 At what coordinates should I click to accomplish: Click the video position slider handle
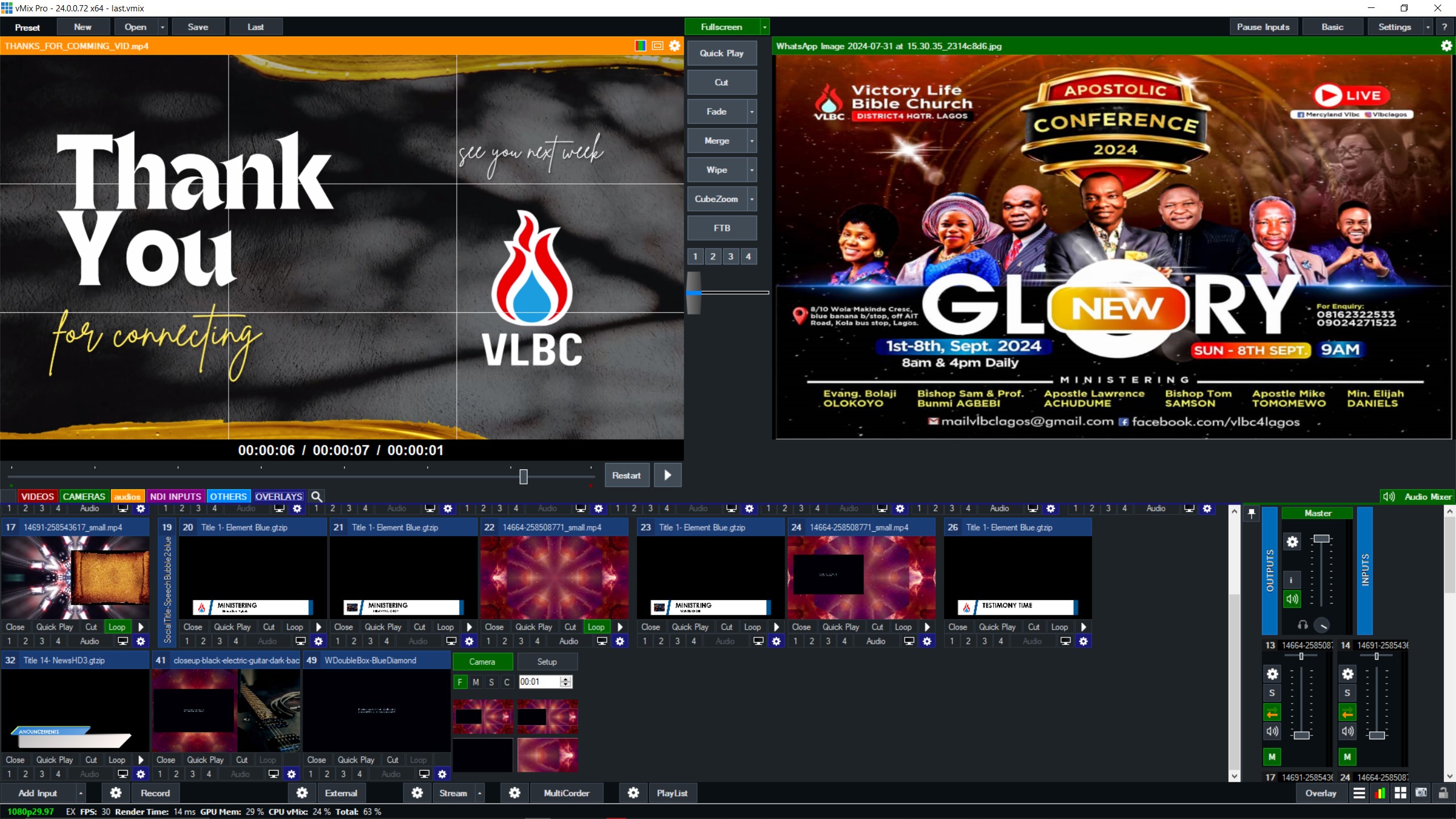click(523, 476)
